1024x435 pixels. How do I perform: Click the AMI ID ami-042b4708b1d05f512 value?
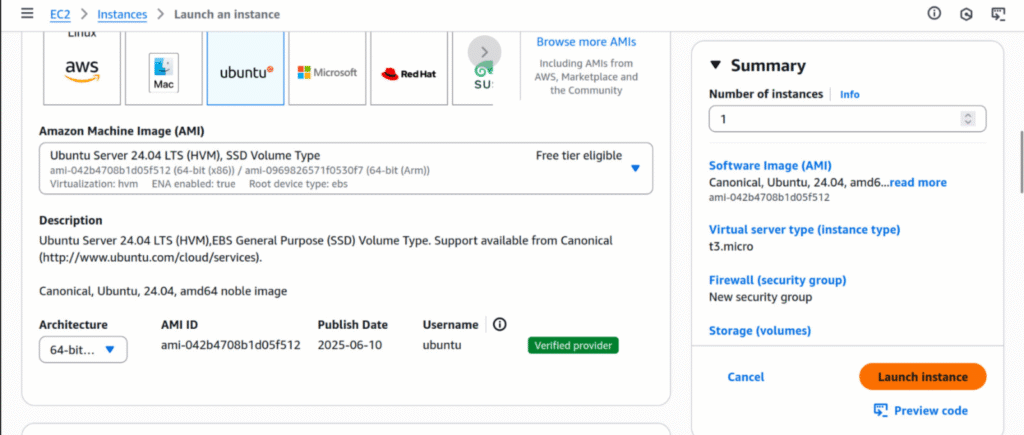[231, 344]
